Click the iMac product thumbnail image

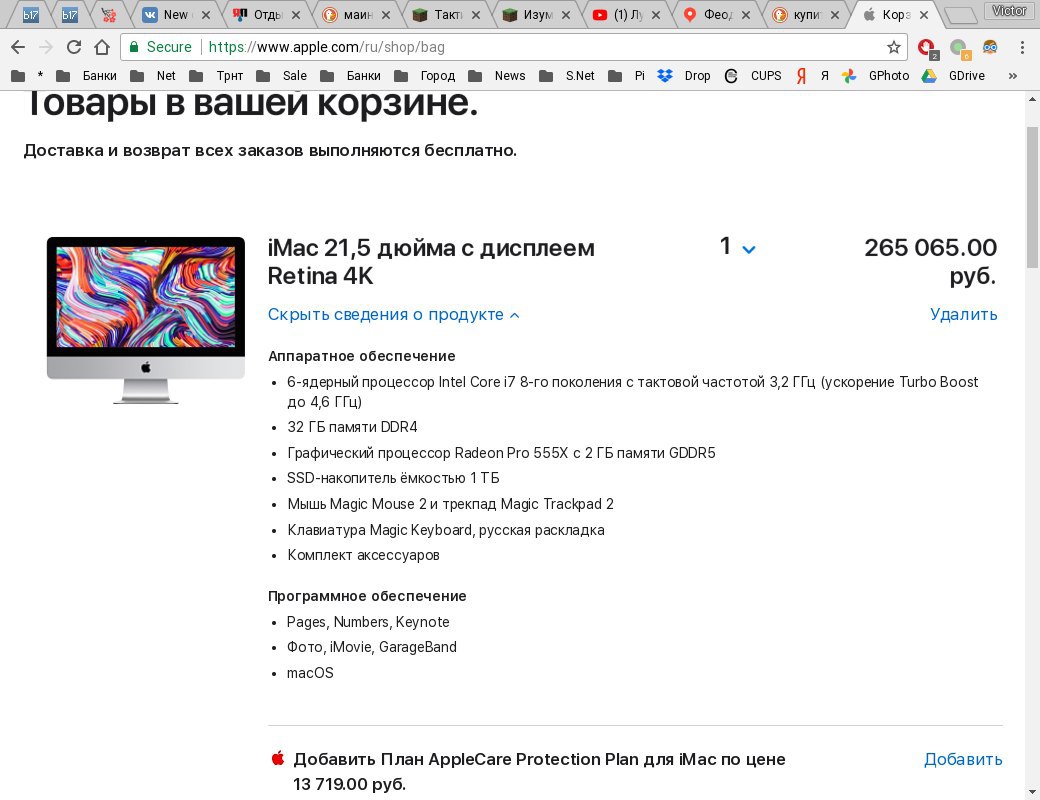(x=146, y=320)
